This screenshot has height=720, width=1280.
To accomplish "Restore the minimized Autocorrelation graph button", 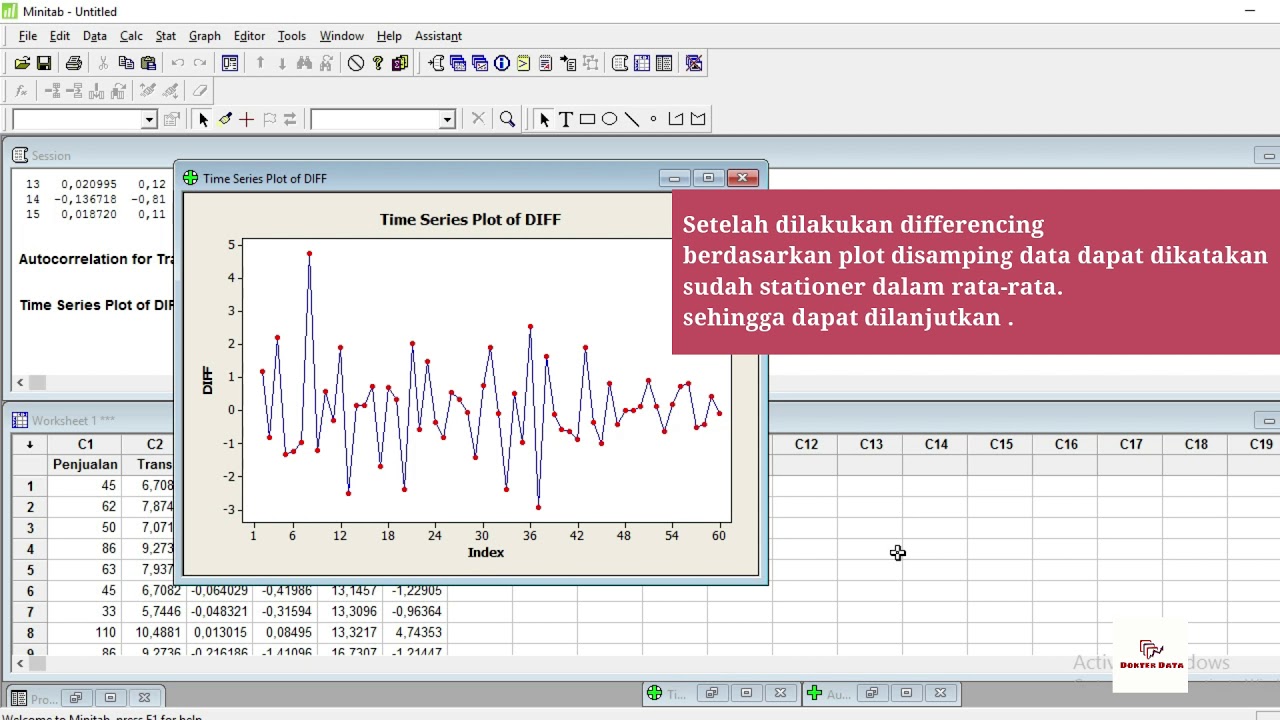I will 871,692.
